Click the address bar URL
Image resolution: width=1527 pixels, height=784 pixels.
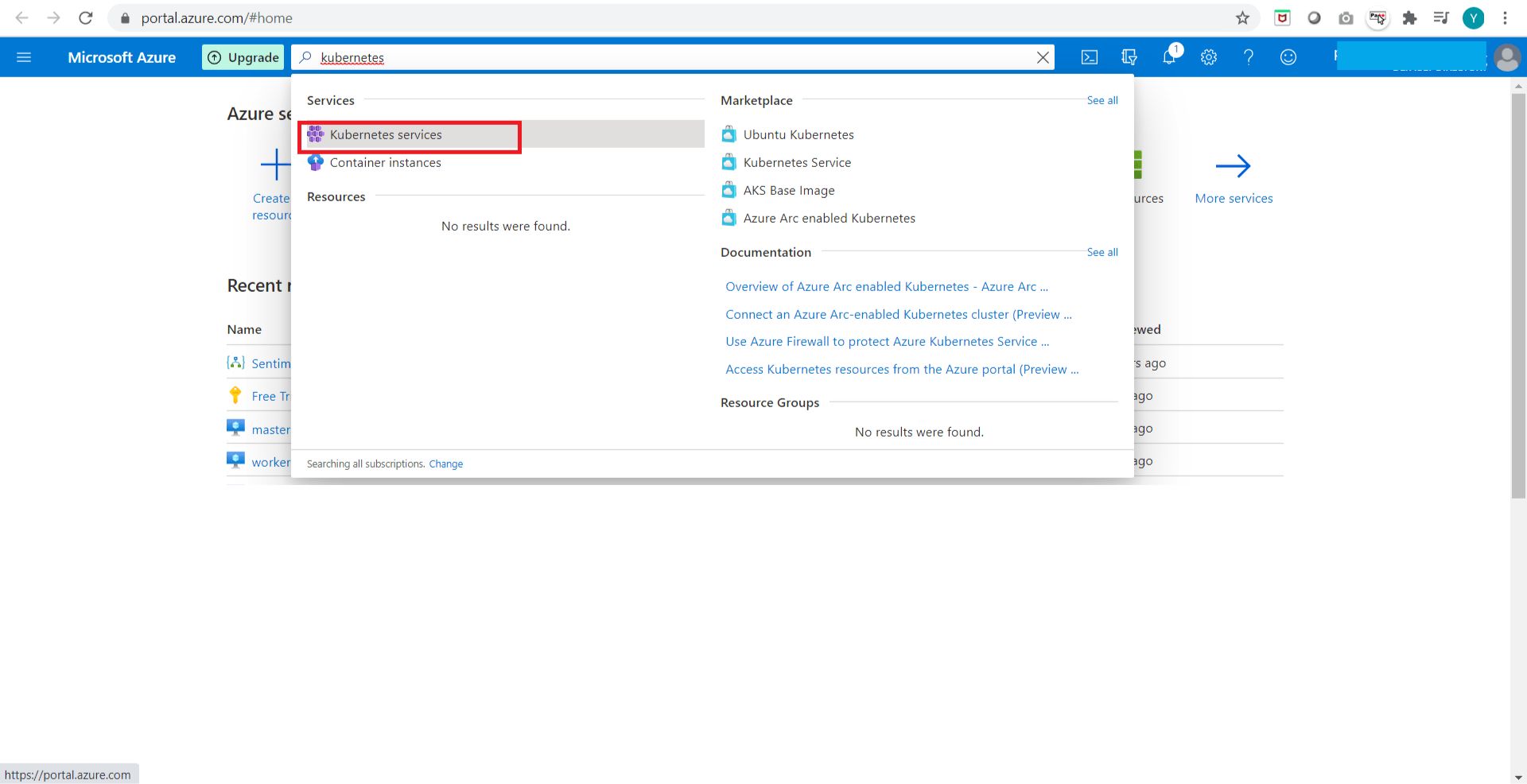(216, 17)
